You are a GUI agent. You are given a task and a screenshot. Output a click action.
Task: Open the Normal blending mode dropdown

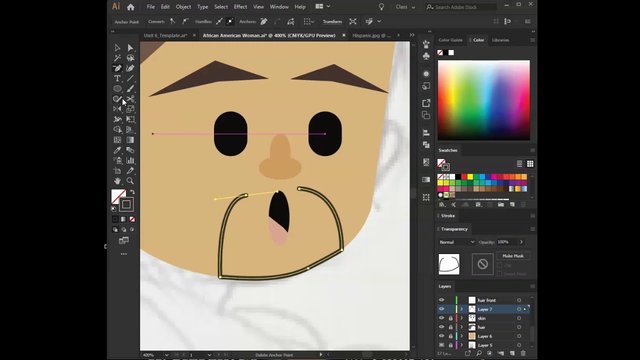456,242
